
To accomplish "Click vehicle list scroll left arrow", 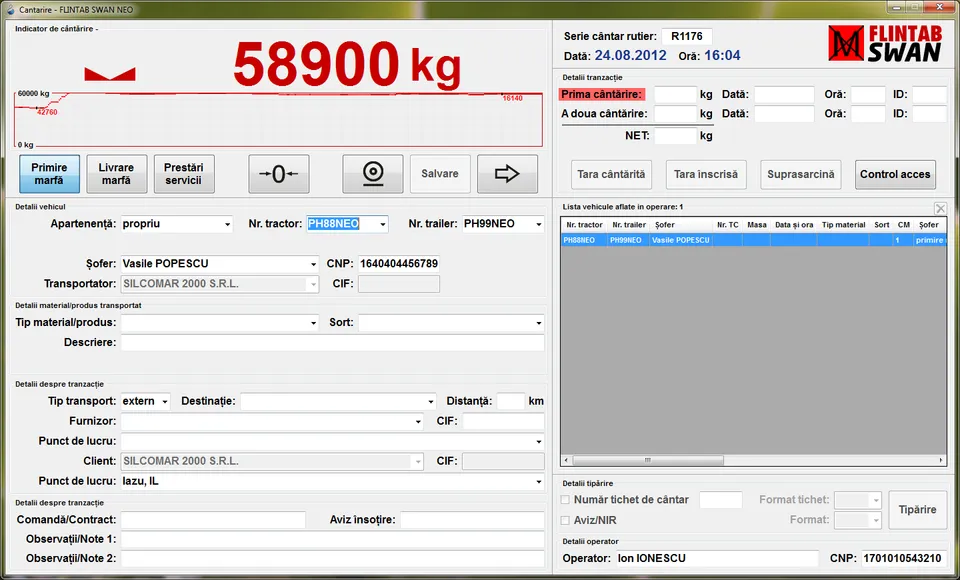I will point(566,460).
